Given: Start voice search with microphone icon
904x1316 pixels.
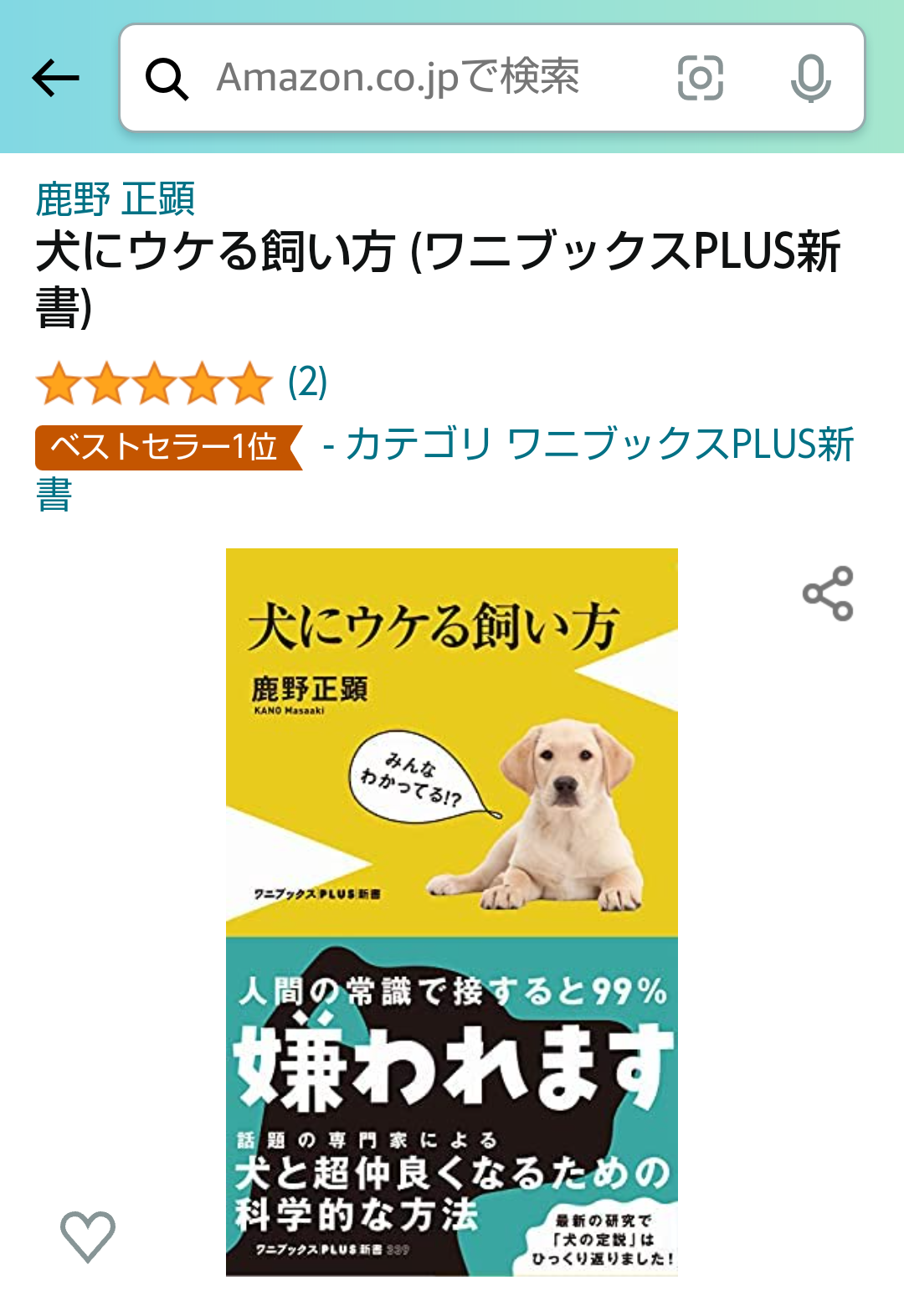Looking at the screenshot, I should click(810, 78).
